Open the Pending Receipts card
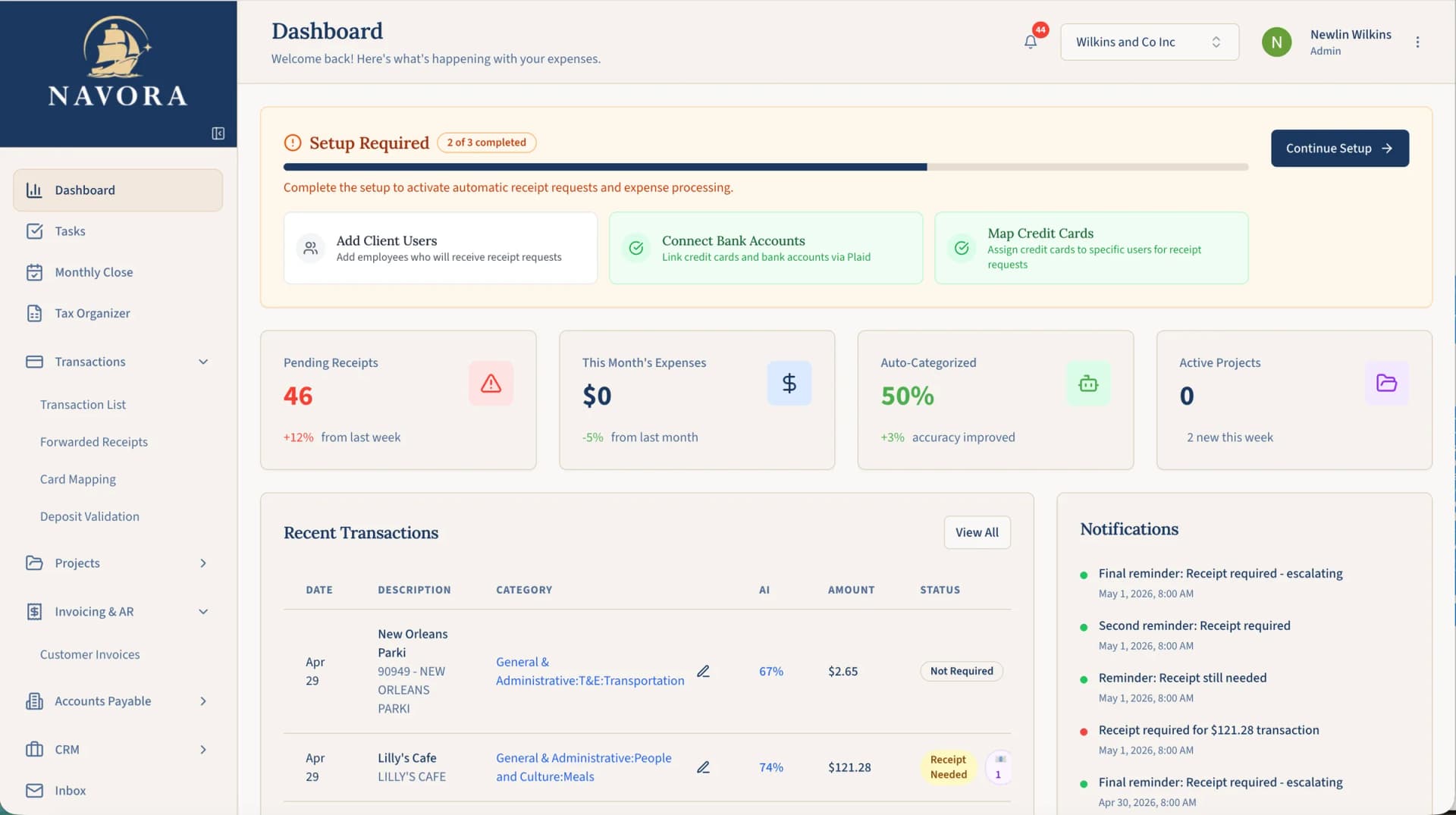The width and height of the screenshot is (1456, 815). pos(398,400)
